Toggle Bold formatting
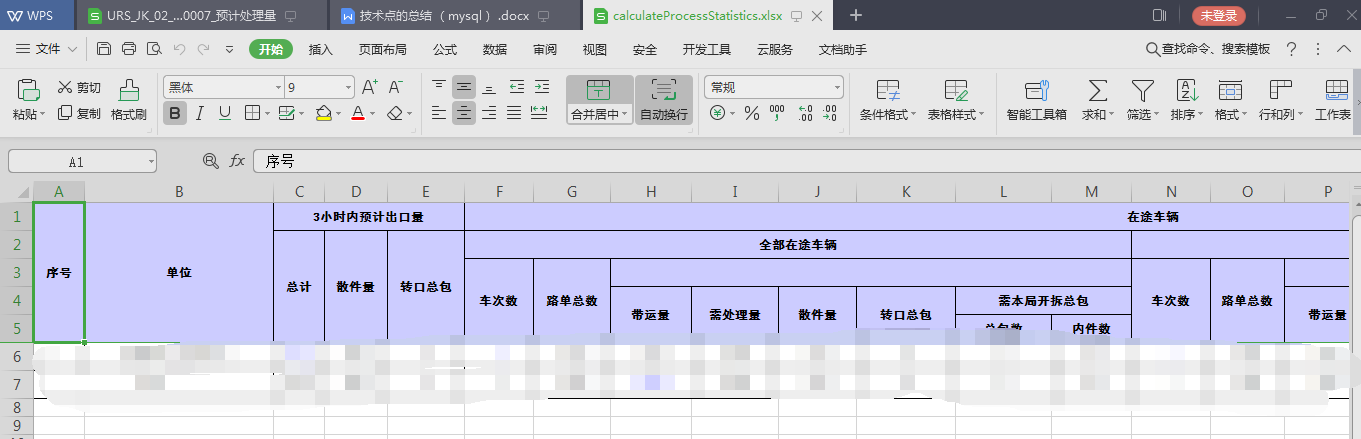Viewport: 1361px width, 439px height. (175, 113)
